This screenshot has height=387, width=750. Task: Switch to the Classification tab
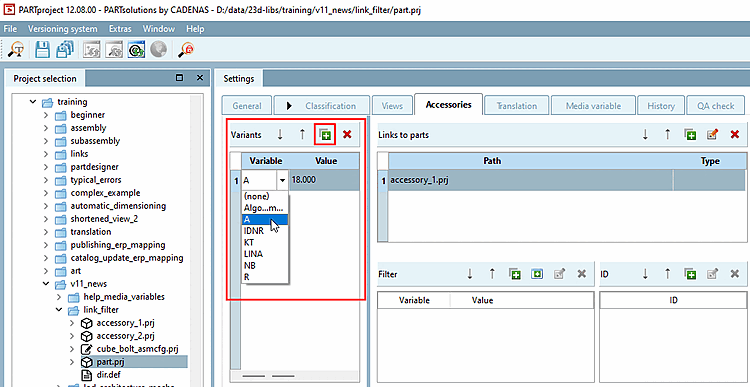(x=321, y=106)
